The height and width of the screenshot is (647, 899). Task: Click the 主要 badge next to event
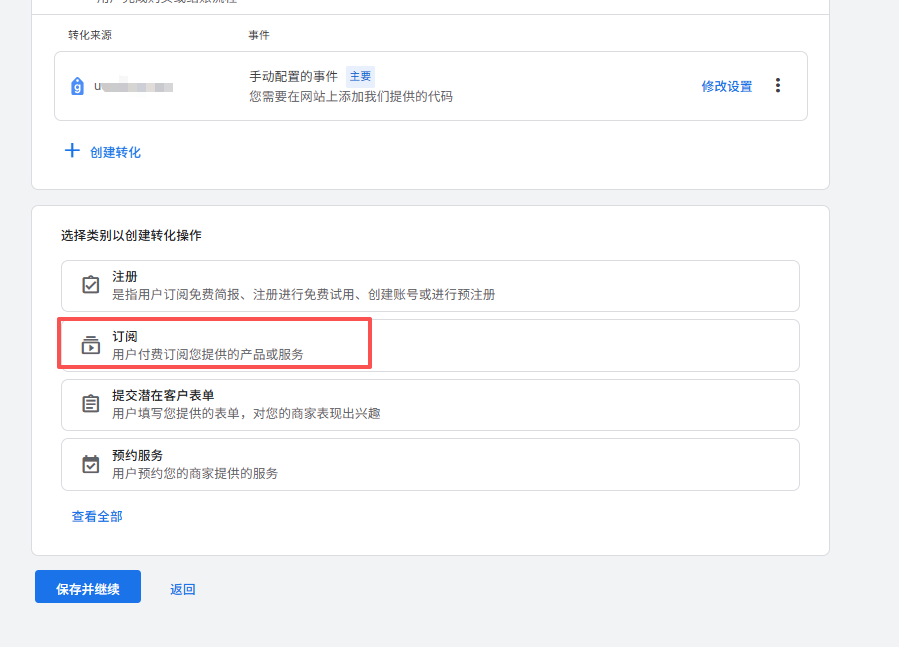(x=360, y=76)
